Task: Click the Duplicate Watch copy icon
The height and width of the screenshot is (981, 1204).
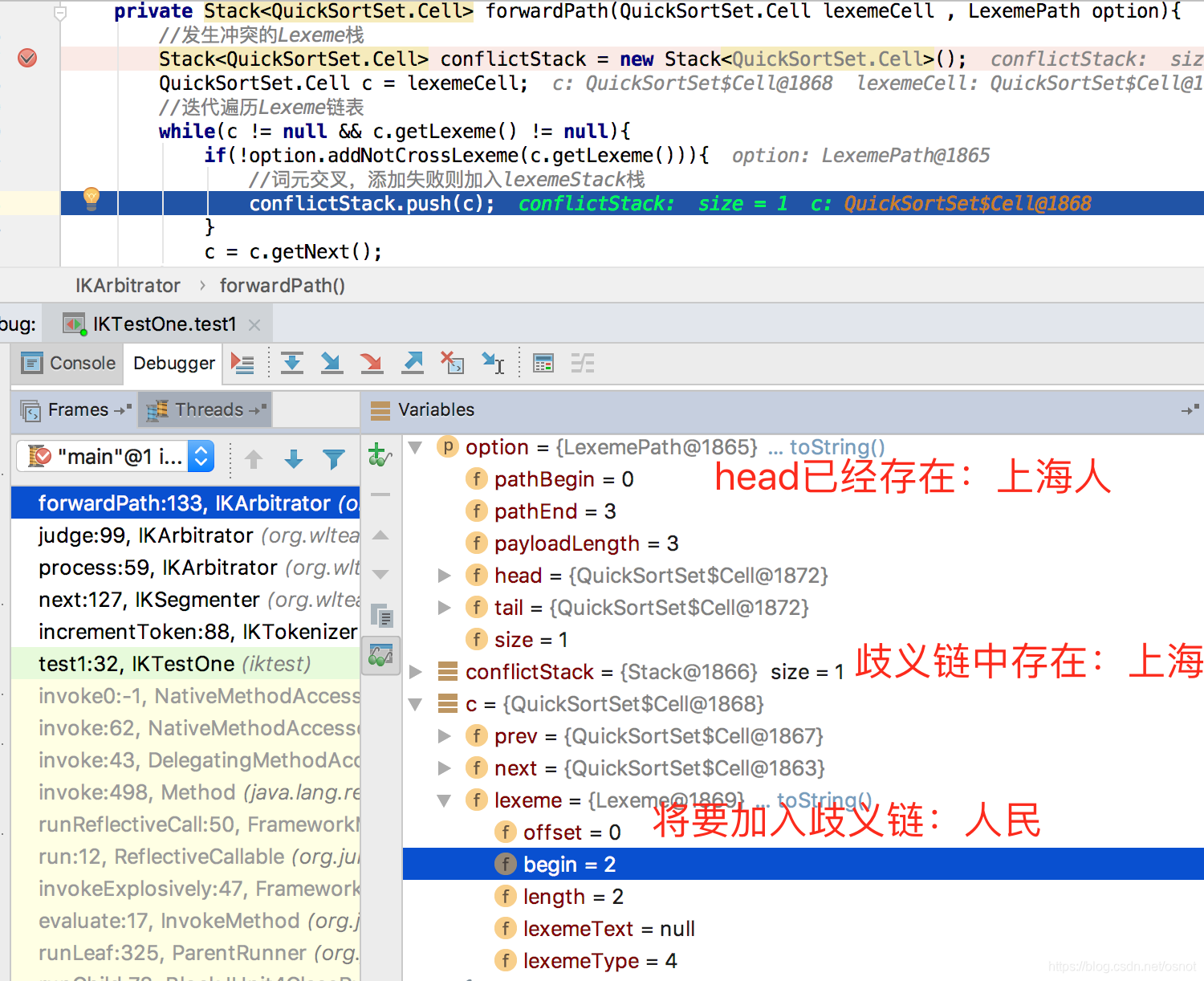Action: [x=381, y=616]
